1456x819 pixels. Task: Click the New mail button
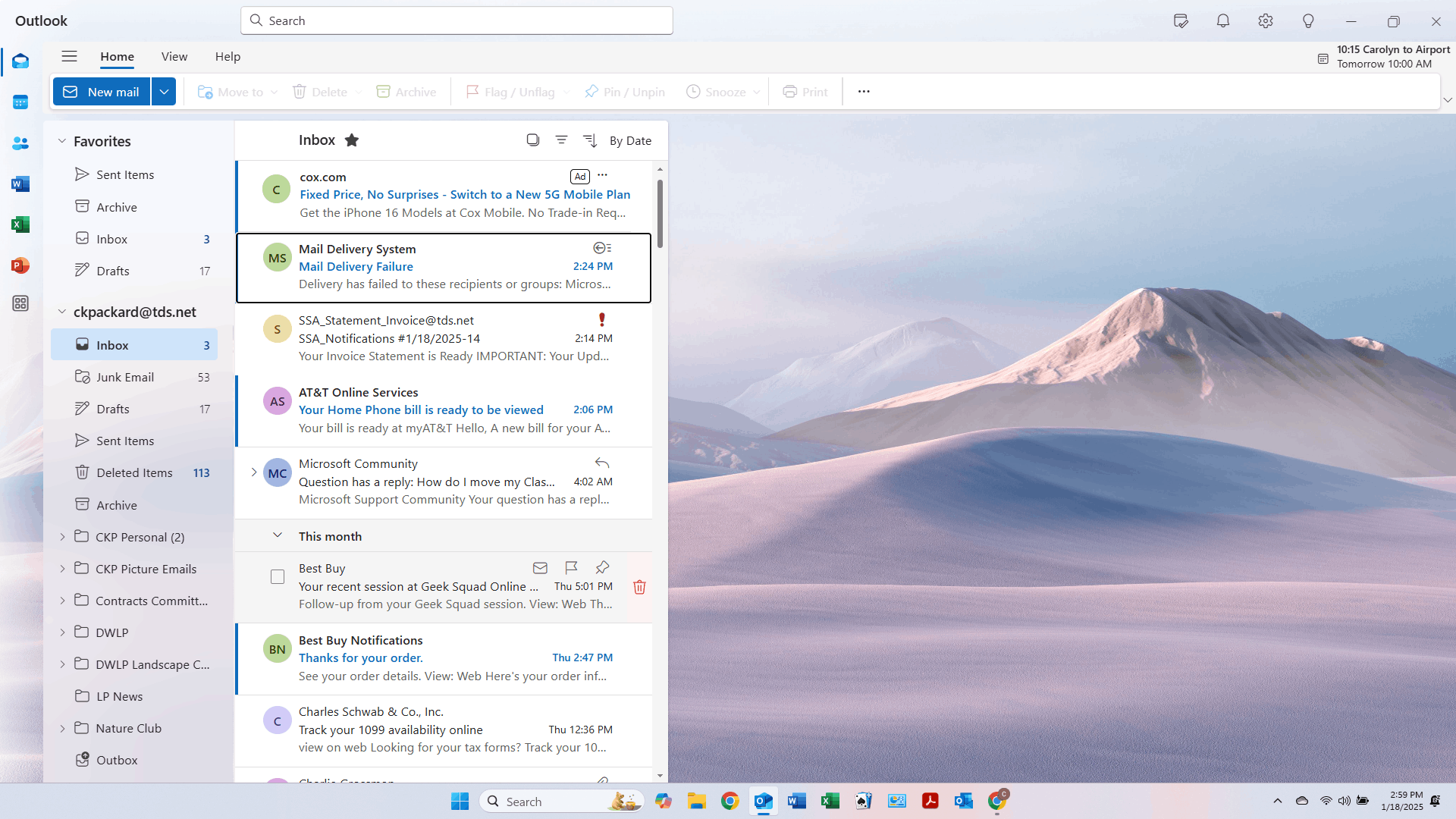coord(102,92)
